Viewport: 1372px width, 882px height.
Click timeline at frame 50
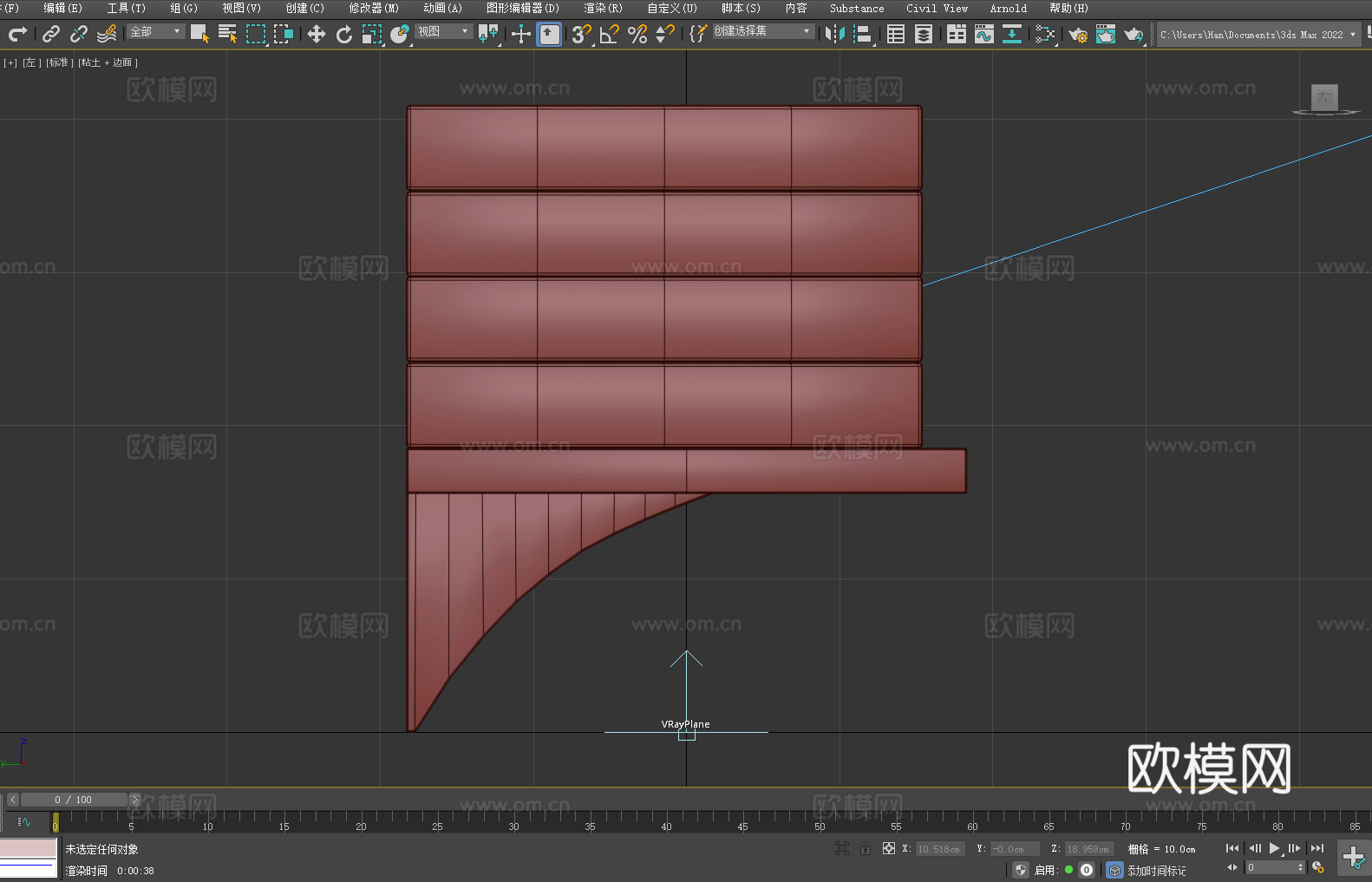[820, 820]
